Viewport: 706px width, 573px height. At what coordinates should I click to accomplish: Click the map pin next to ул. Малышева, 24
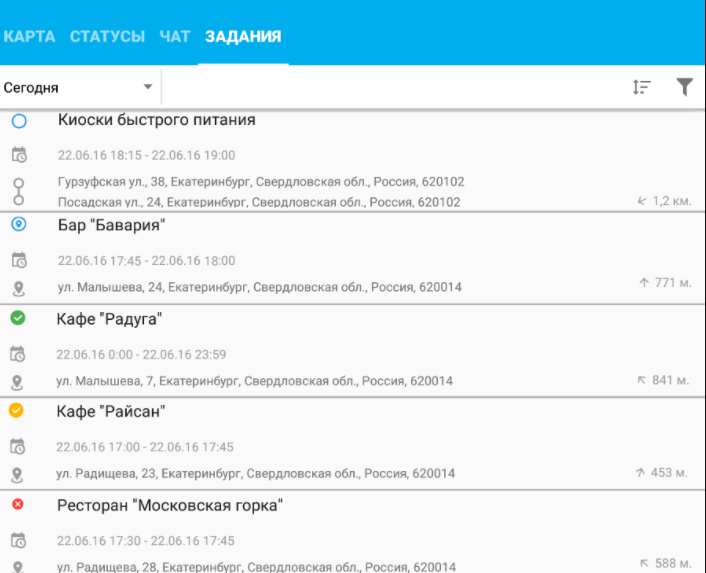click(x=18, y=289)
